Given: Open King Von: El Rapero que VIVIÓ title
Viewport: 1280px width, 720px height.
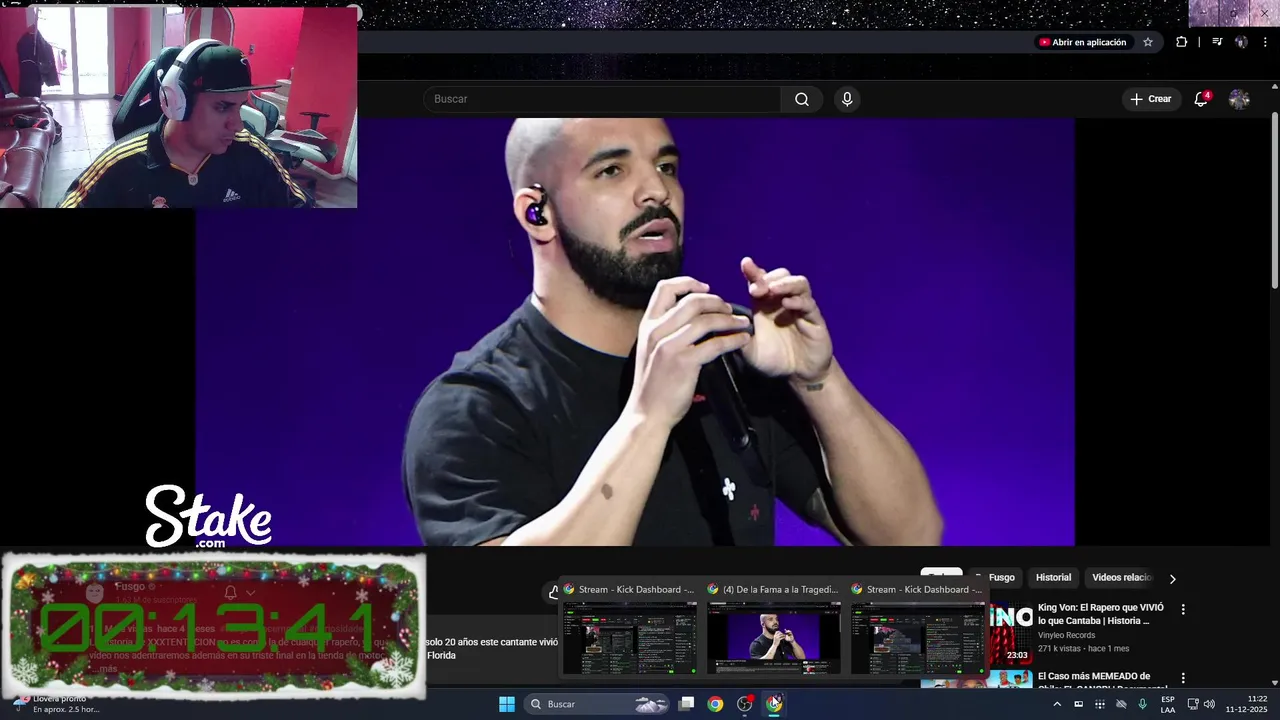Looking at the screenshot, I should coord(1101,614).
